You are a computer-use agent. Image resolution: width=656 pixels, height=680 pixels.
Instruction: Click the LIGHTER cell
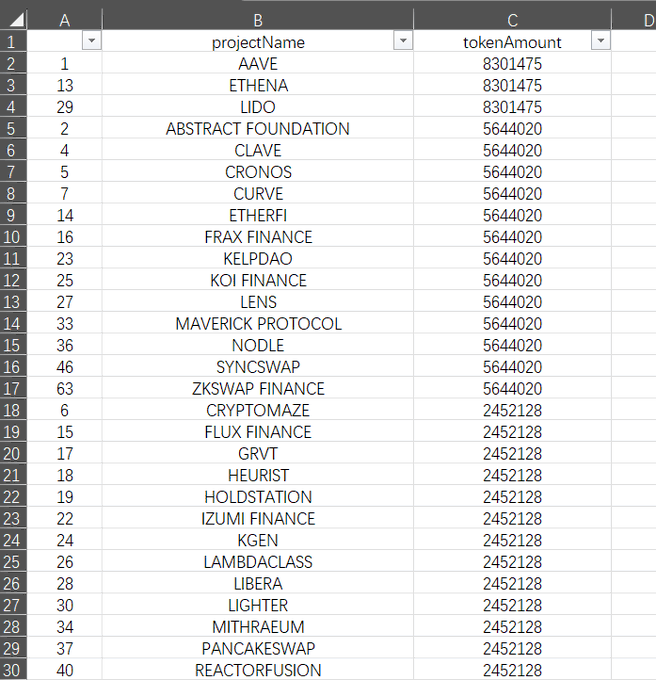coord(258,605)
